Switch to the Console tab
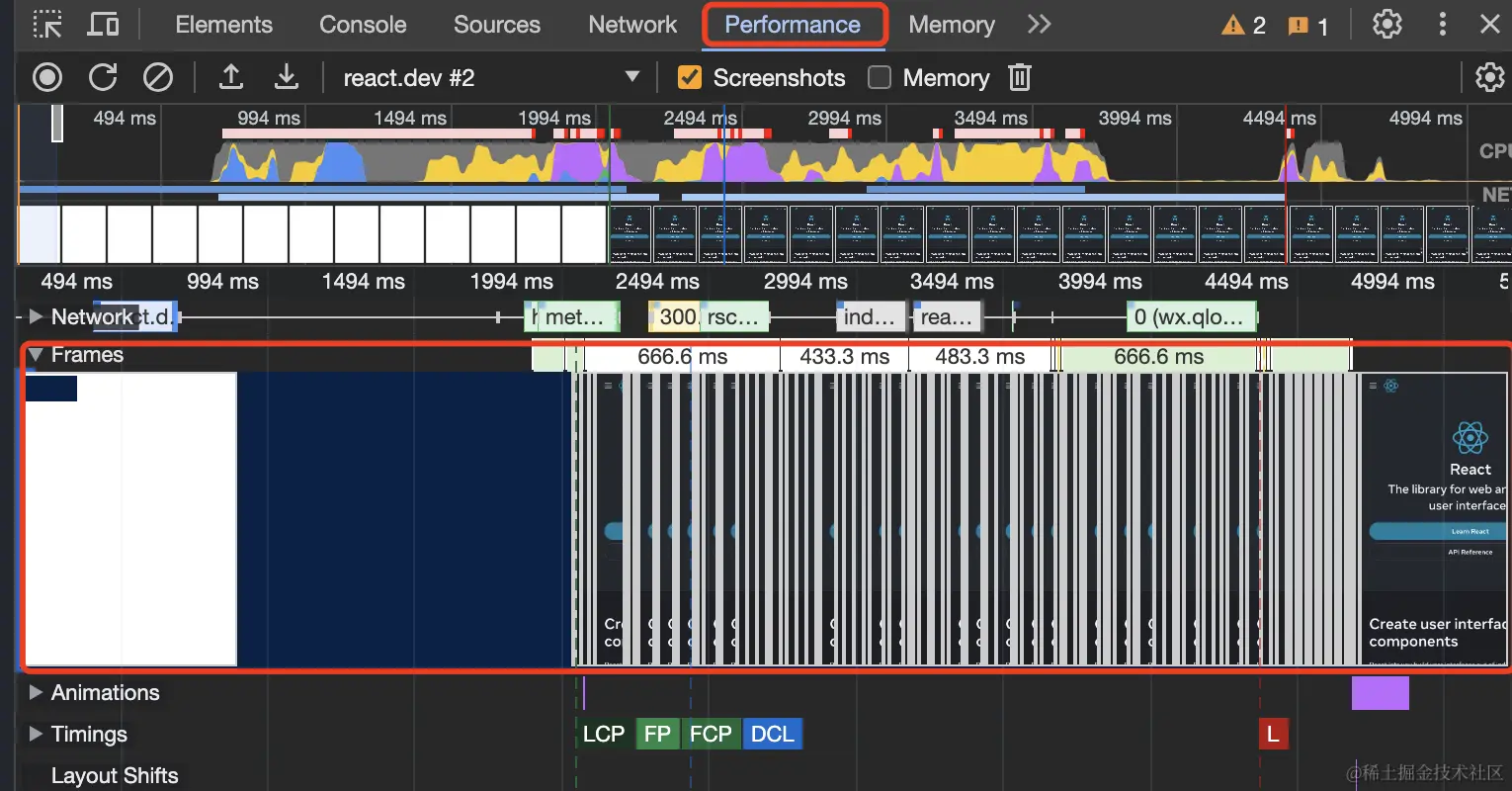Screen dimensions: 1512x791 (x=363, y=25)
